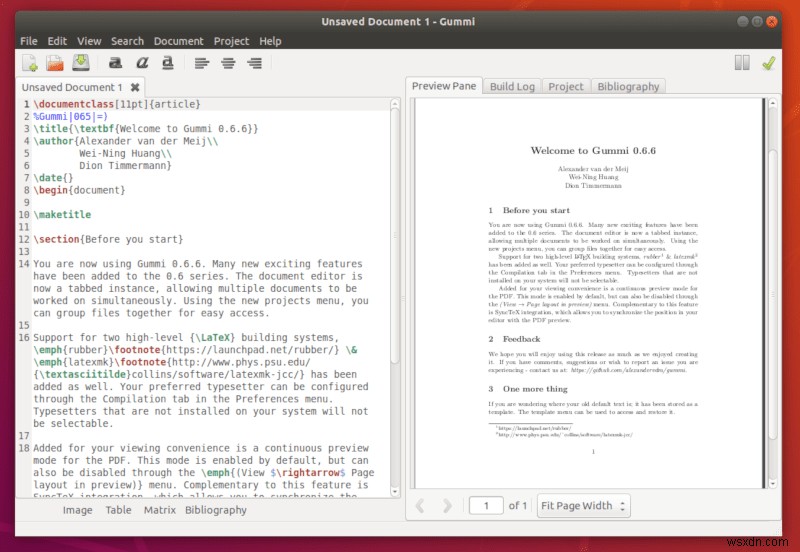Click the \maketitle line in editor
This screenshot has width=800, height=552.
click(x=62, y=214)
